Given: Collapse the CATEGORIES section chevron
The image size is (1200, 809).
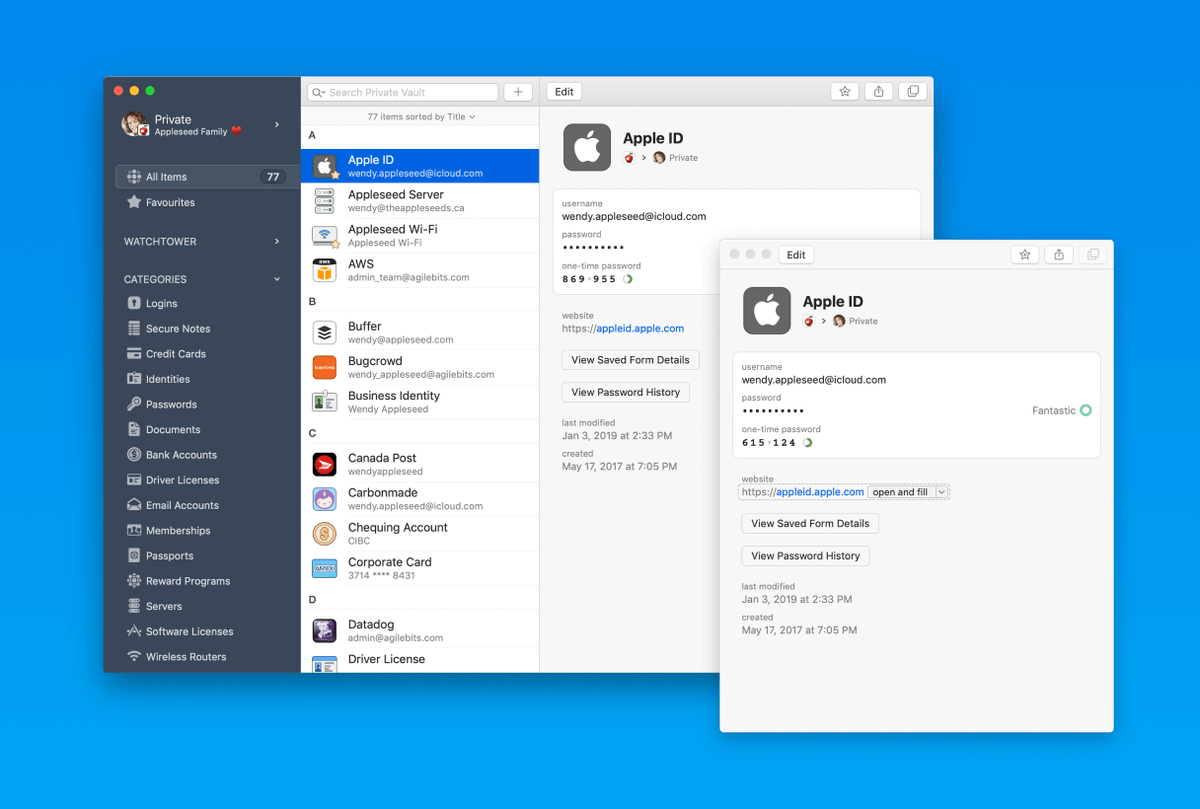Looking at the screenshot, I should pyautogui.click(x=277, y=279).
